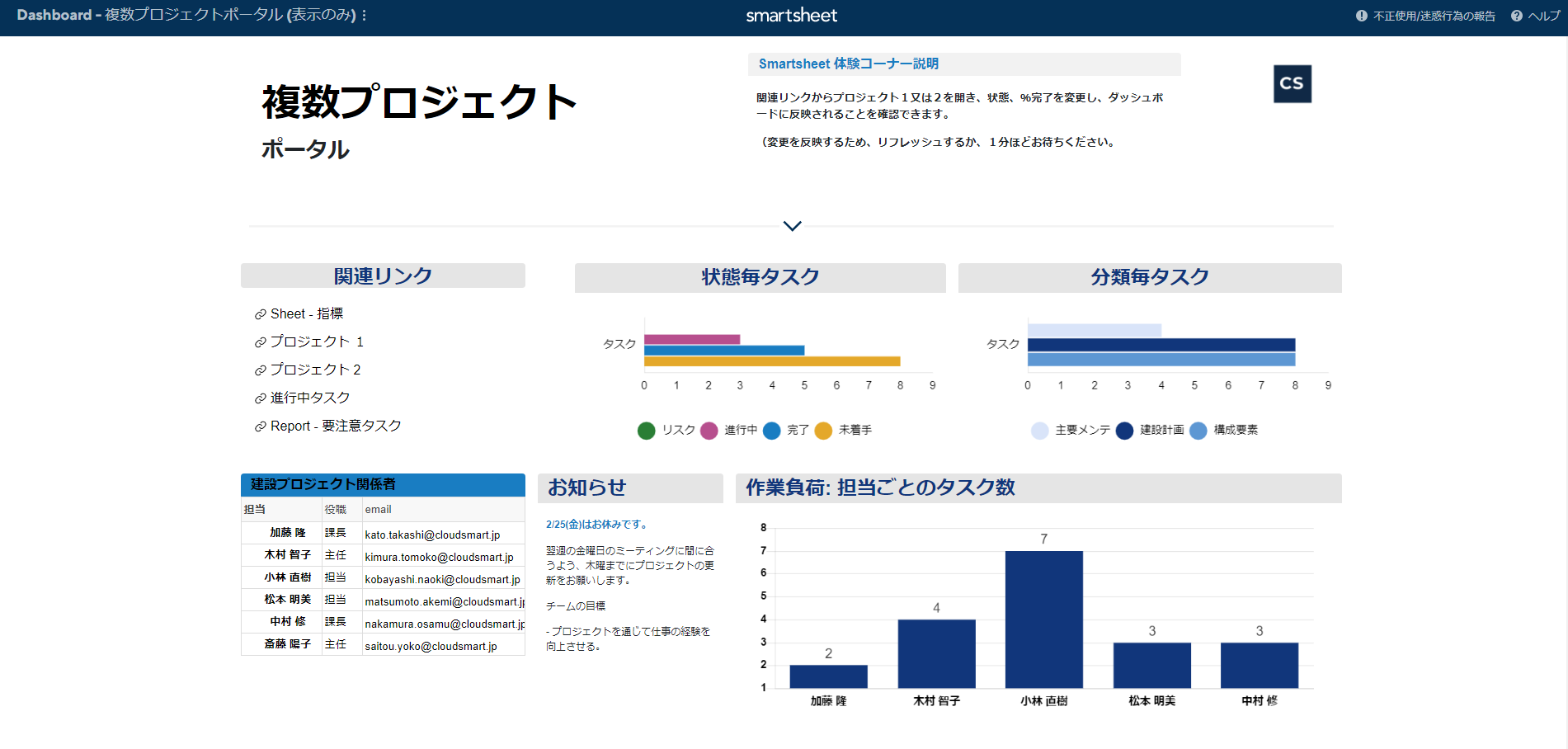Viewport: 1568px width, 749px height.
Task: Click the link icon beside プロジェクト 1
Action: 259,342
